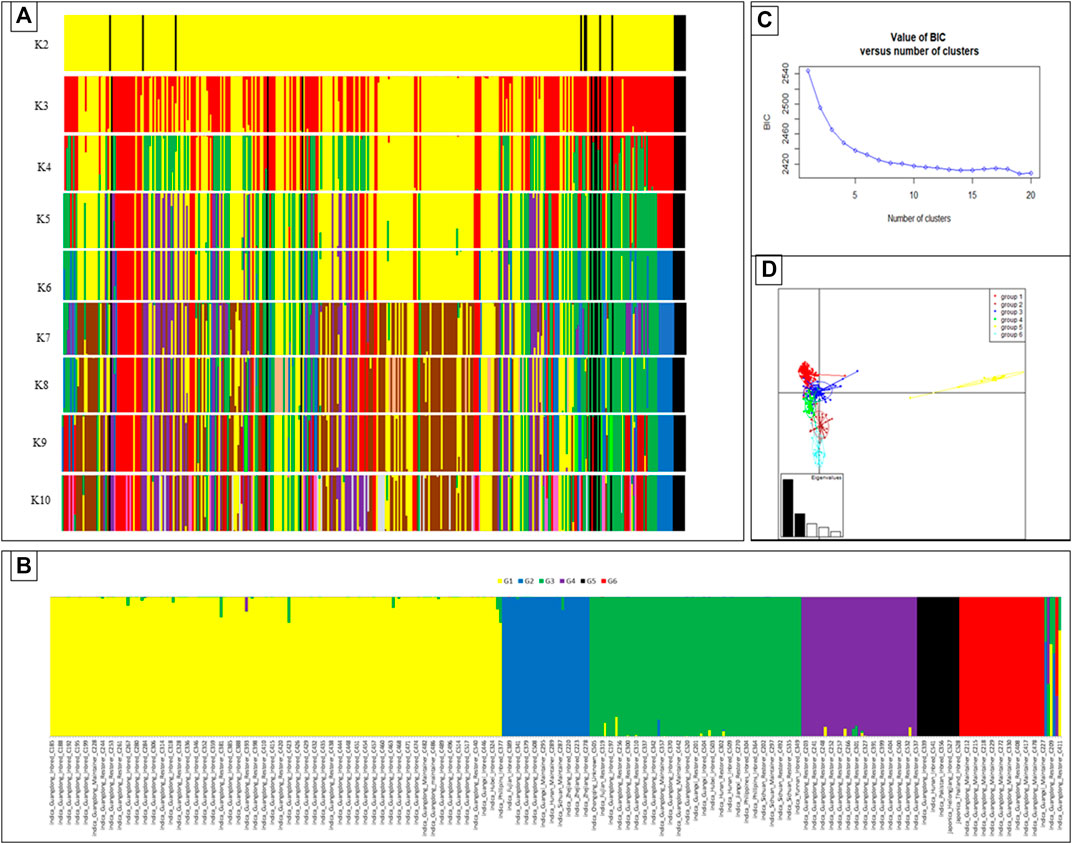Screen dimensions: 1072x844
Task: Select the "K5" row label
Action: pos(42,220)
